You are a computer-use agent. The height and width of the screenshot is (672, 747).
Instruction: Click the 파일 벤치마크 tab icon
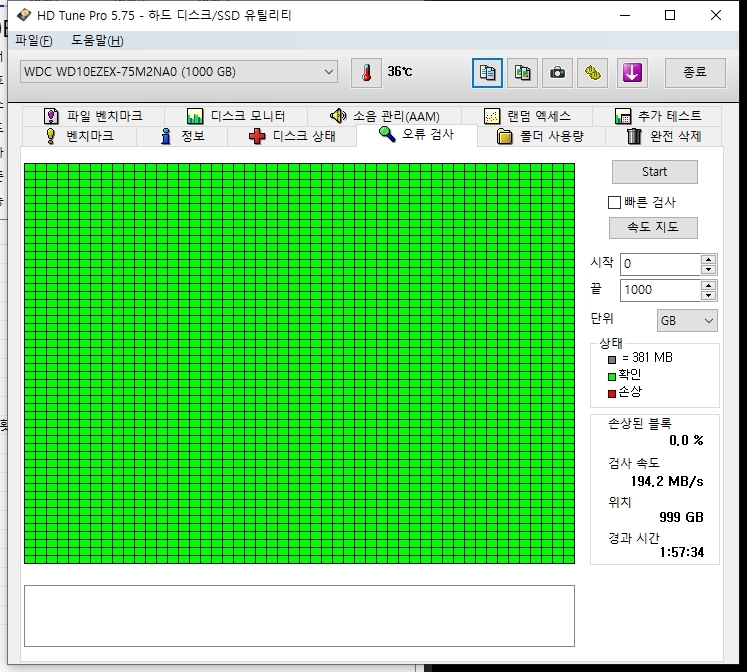[x=51, y=116]
